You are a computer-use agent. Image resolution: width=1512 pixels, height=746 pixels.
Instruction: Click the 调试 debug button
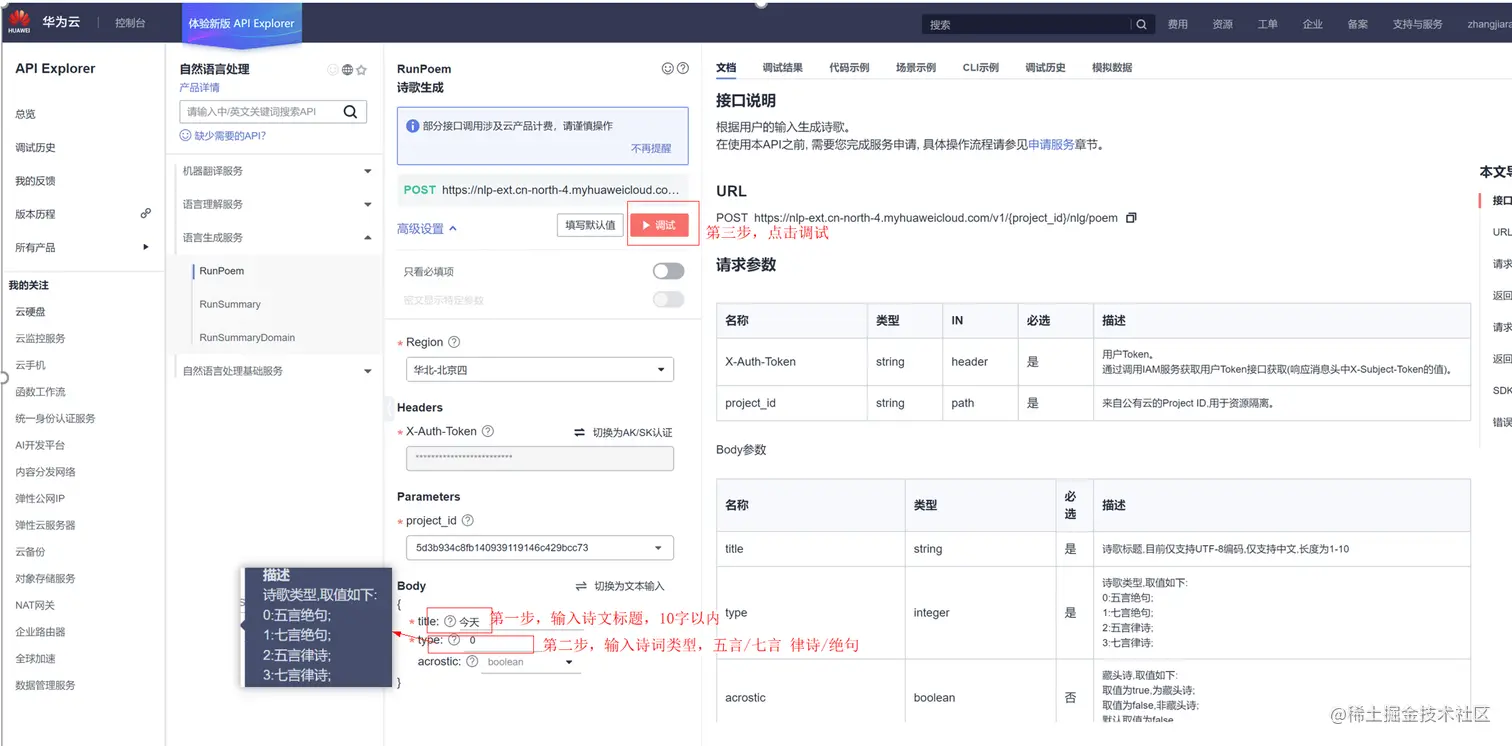pyautogui.click(x=659, y=226)
